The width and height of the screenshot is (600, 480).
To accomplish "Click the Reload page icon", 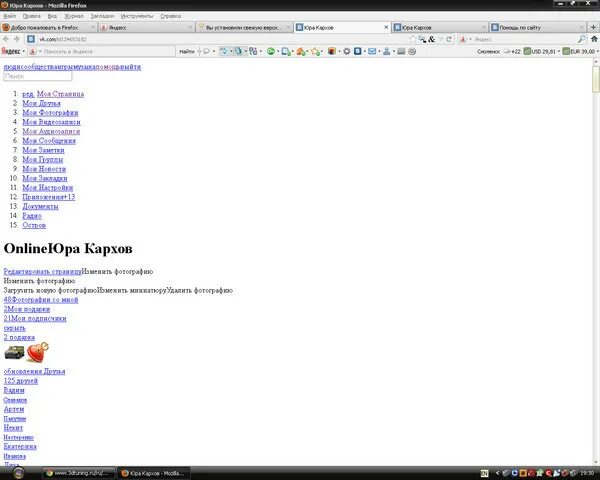I will [x=449, y=39].
